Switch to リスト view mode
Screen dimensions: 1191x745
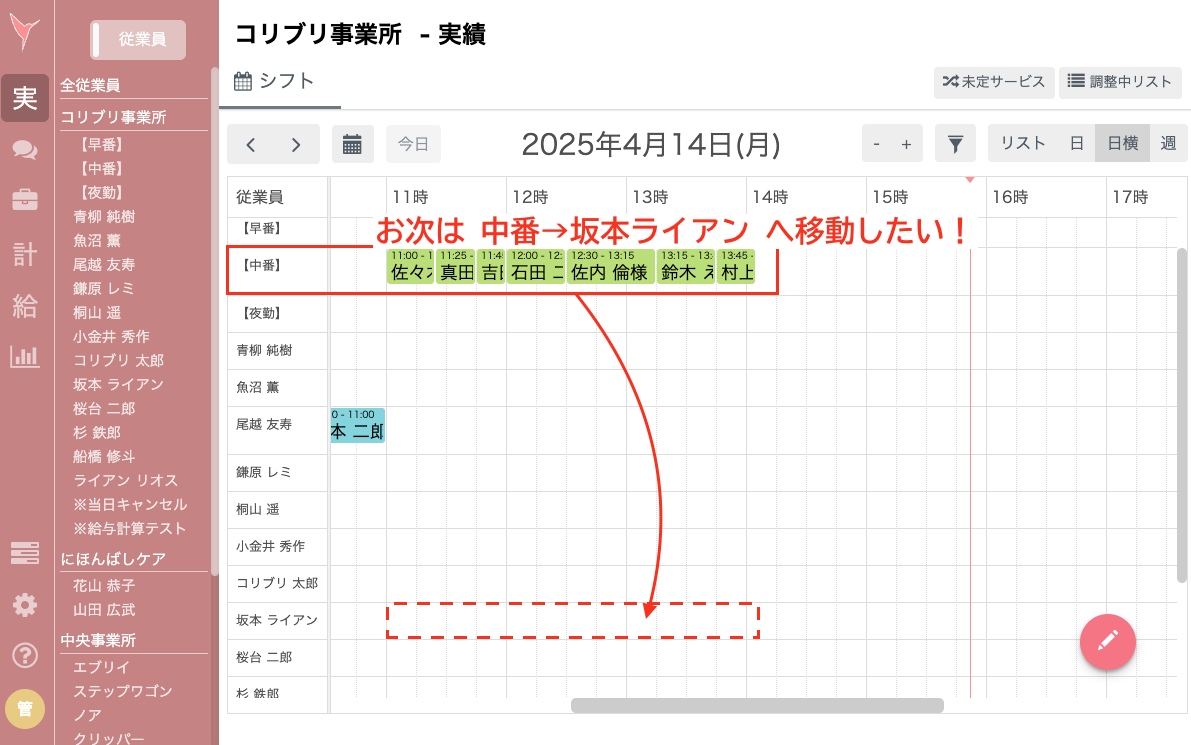1022,143
